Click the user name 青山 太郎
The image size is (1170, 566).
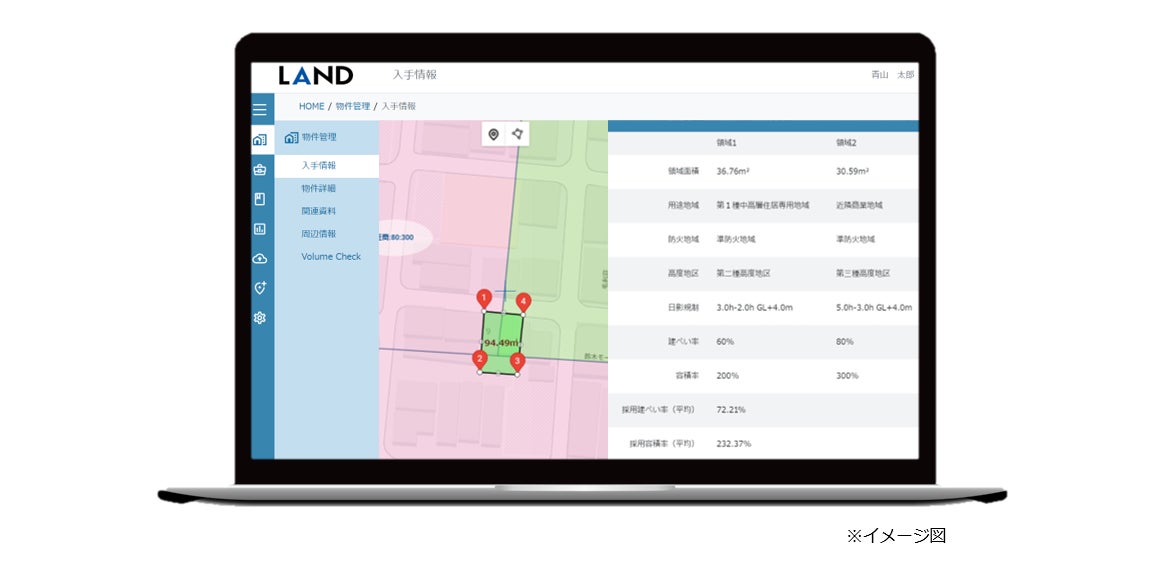[892, 75]
